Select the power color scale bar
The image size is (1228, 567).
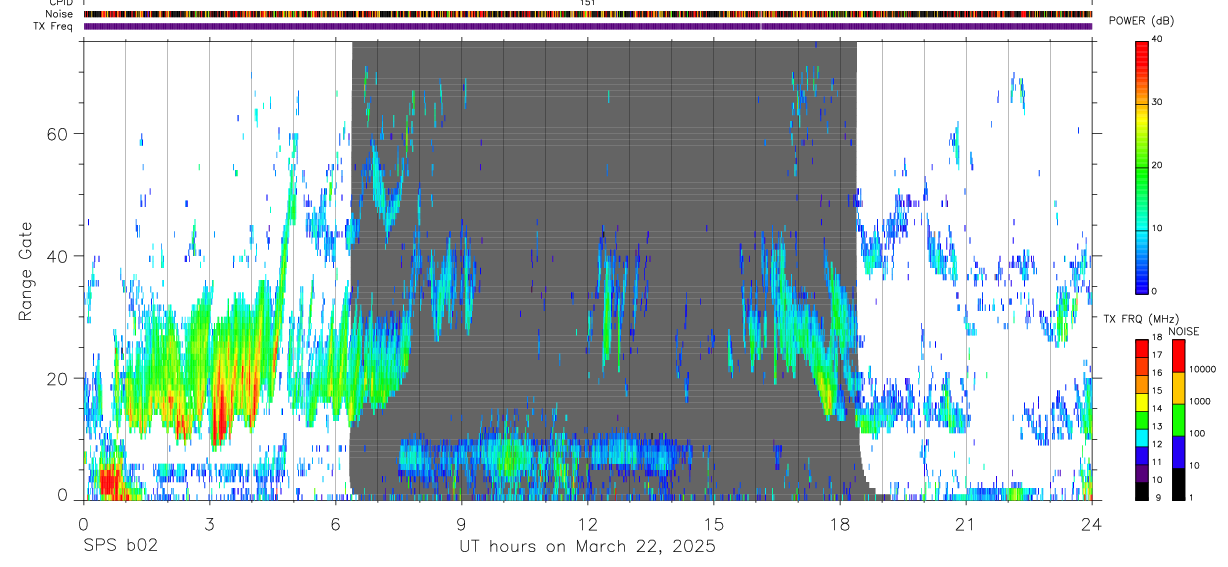click(x=1142, y=166)
